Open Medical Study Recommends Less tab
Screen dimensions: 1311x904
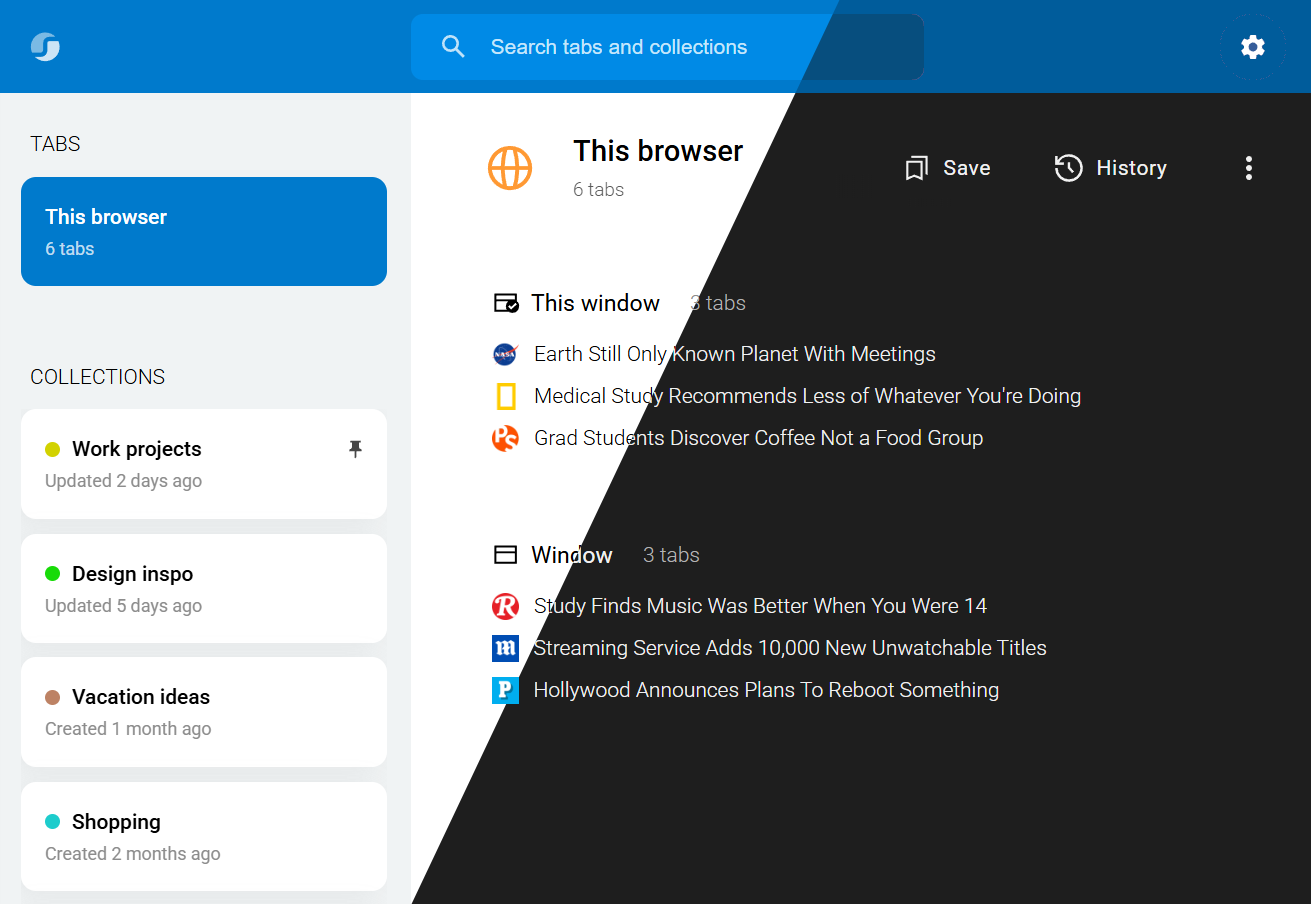pos(808,396)
